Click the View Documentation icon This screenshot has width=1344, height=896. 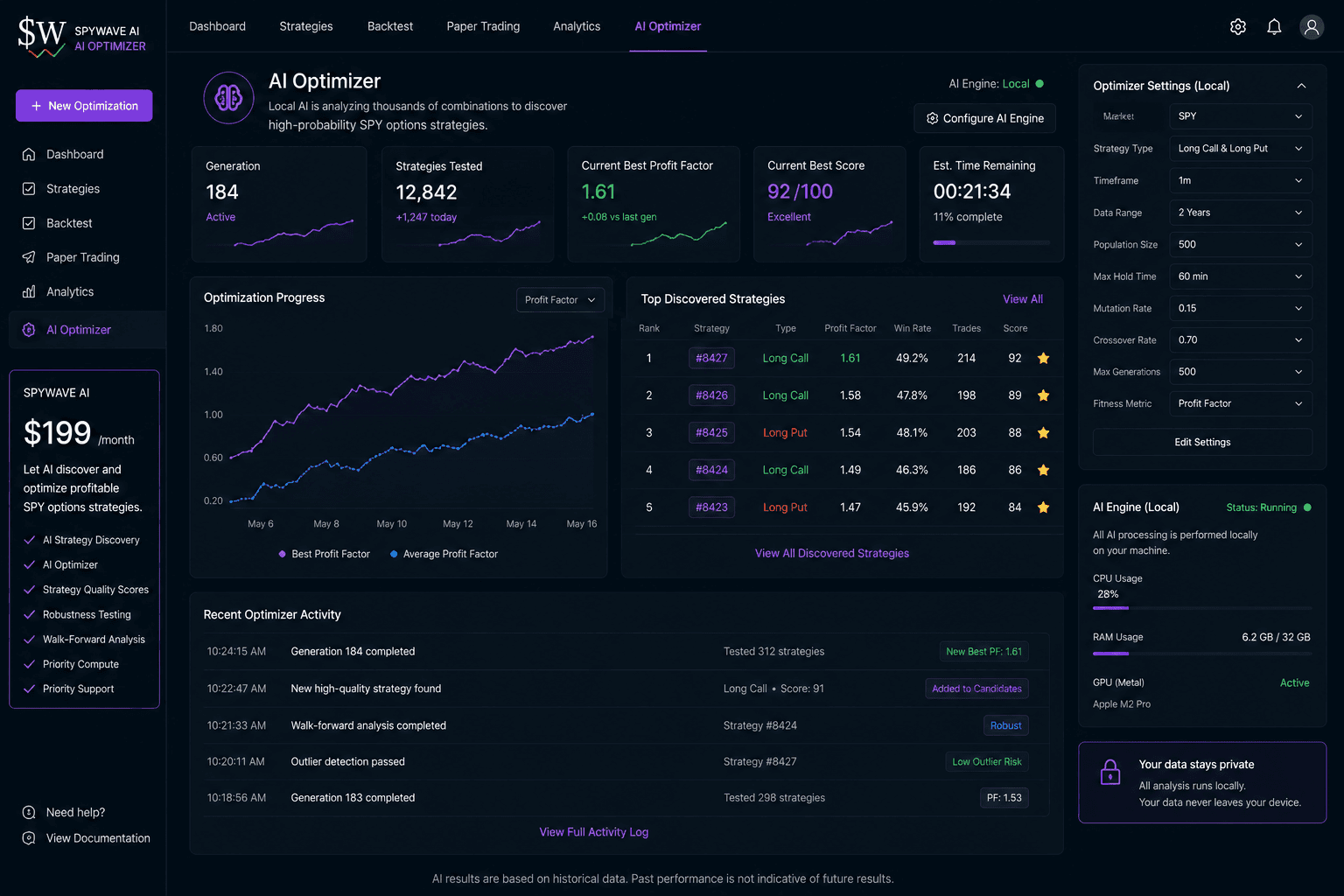[29, 838]
